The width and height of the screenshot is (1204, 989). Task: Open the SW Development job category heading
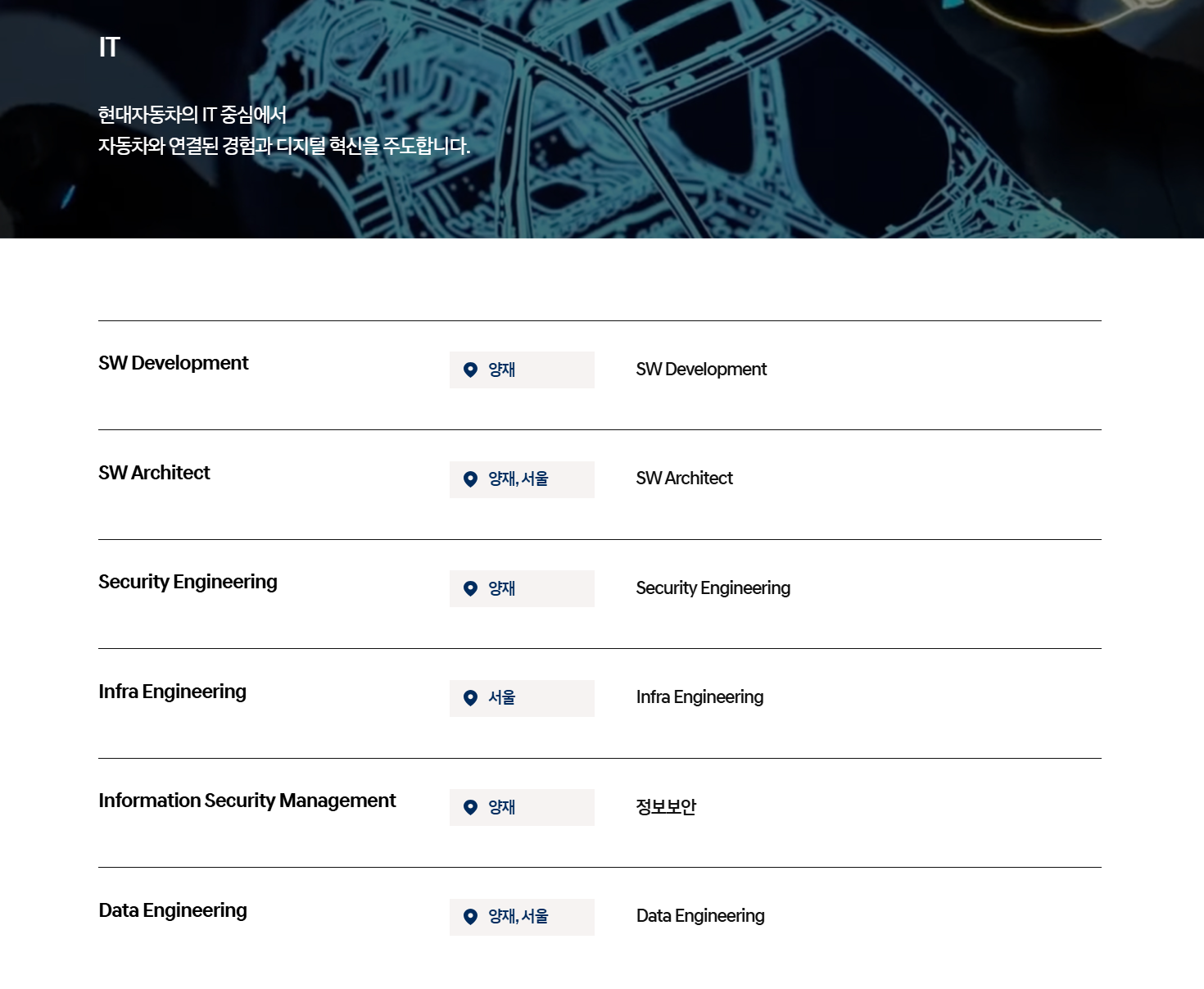pyautogui.click(x=173, y=363)
